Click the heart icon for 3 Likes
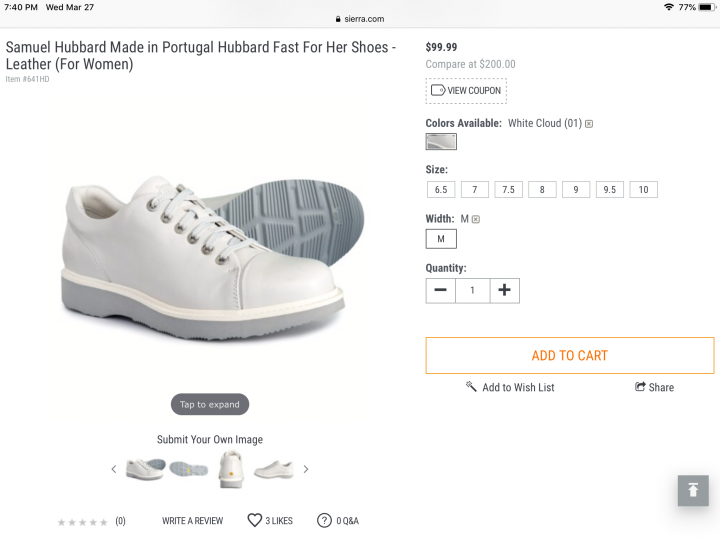 coord(254,520)
